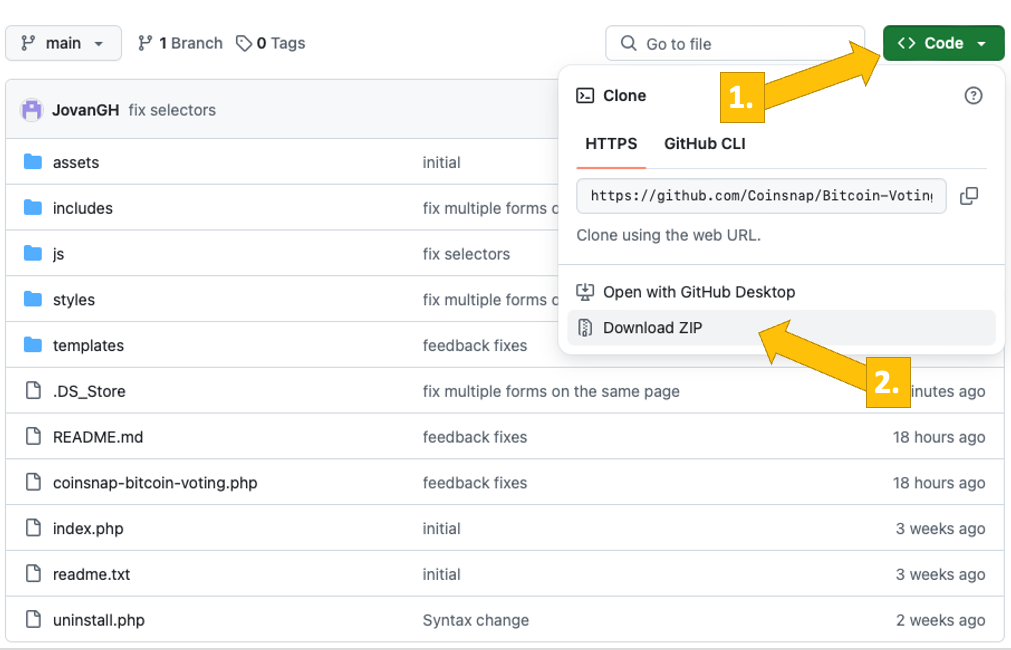Screen dimensions: 1011x650
Task: Click the templates folder icon
Action: click(x=33, y=345)
